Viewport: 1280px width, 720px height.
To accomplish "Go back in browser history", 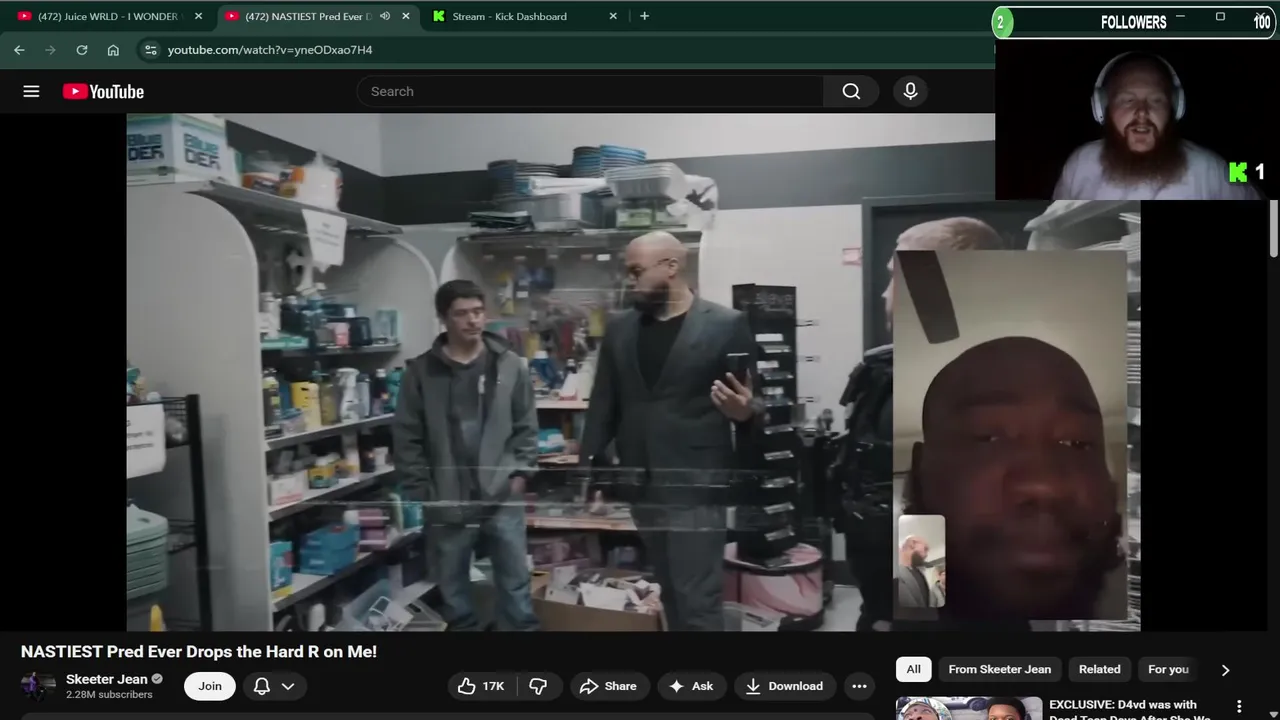I will click(19, 50).
